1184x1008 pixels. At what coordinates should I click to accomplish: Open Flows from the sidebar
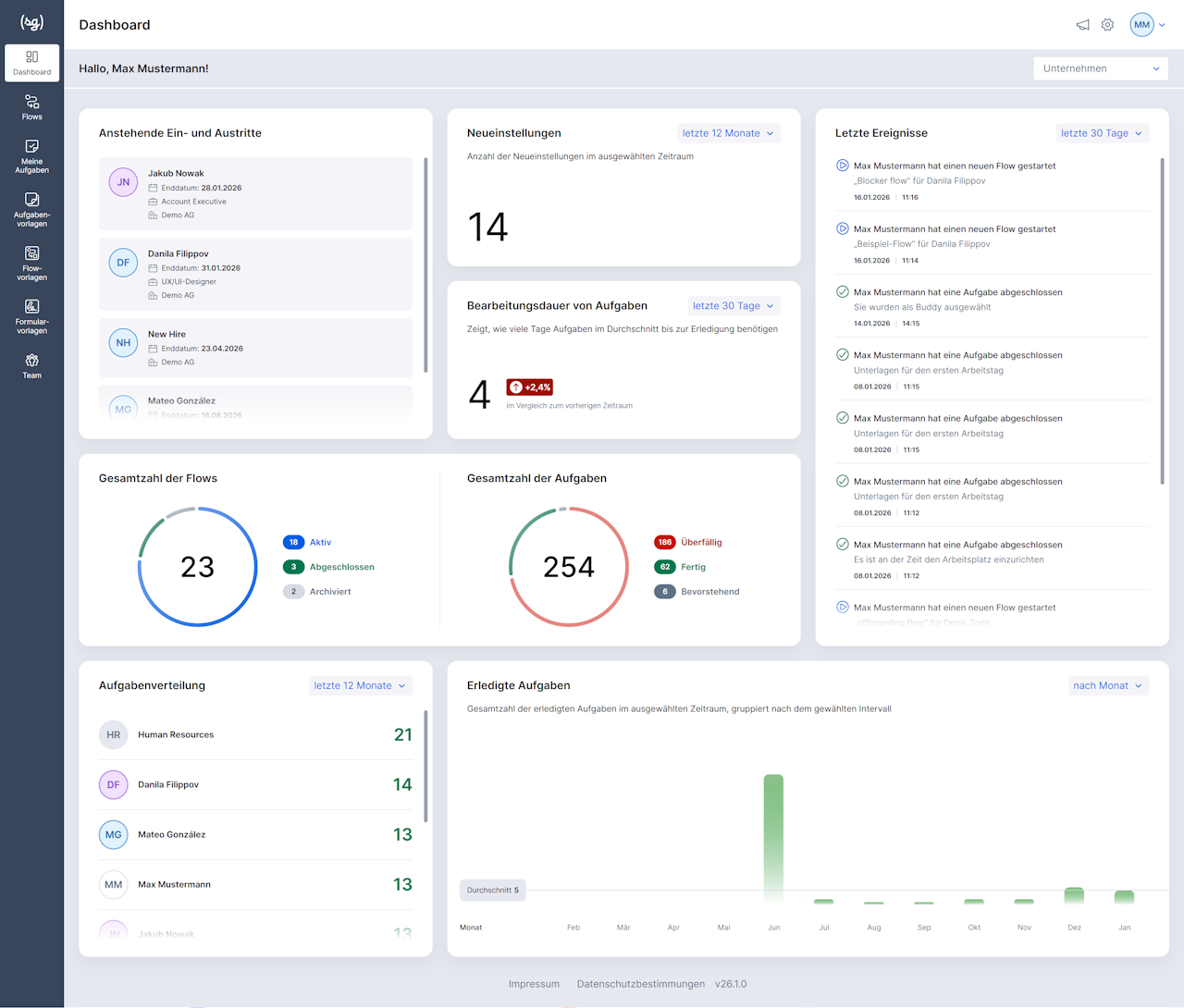tap(32, 107)
